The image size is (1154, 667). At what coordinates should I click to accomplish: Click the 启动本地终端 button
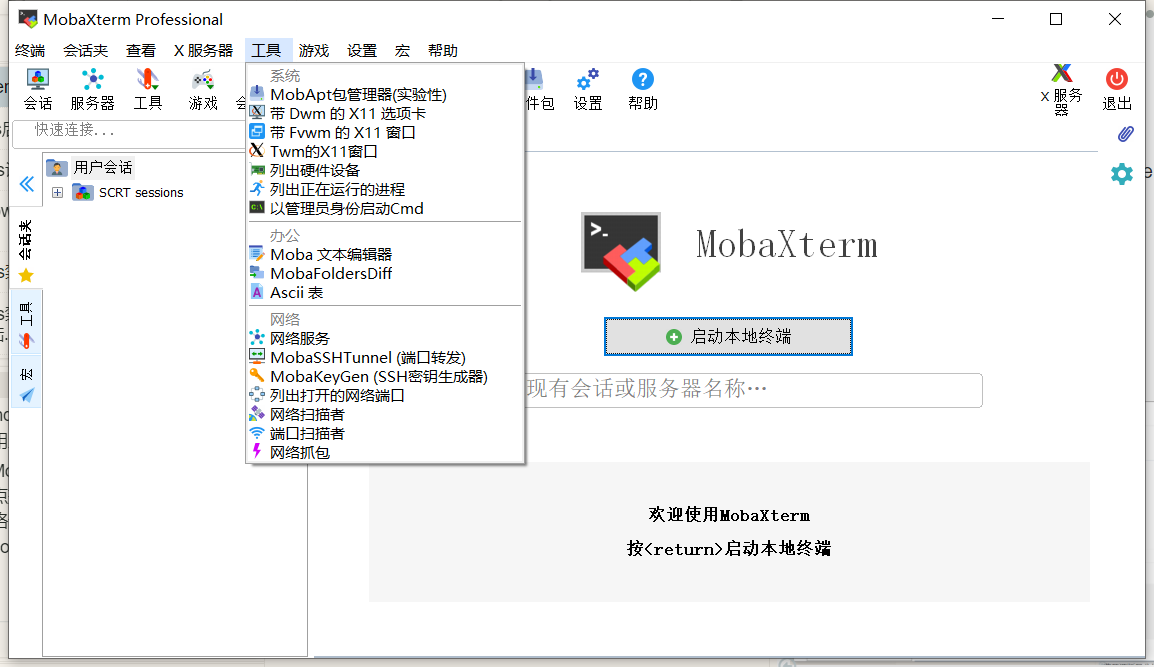[x=728, y=336]
